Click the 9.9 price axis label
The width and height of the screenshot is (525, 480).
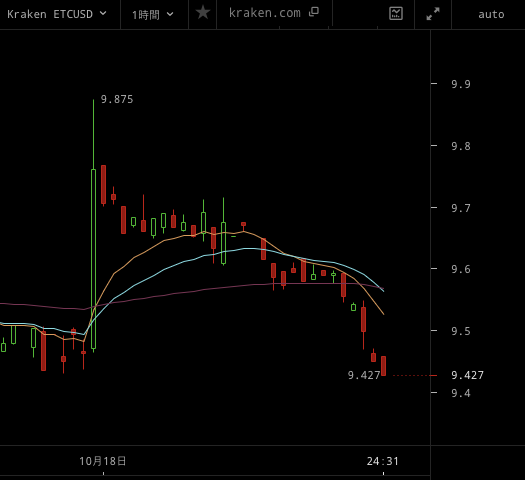pos(461,84)
